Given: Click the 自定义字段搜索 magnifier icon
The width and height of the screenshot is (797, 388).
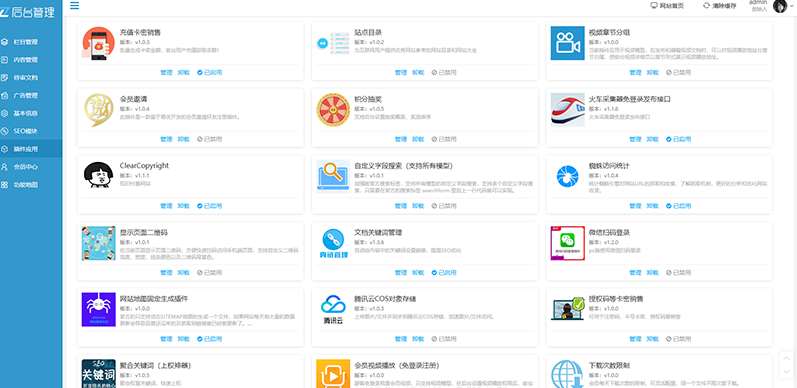Looking at the screenshot, I should tap(333, 176).
